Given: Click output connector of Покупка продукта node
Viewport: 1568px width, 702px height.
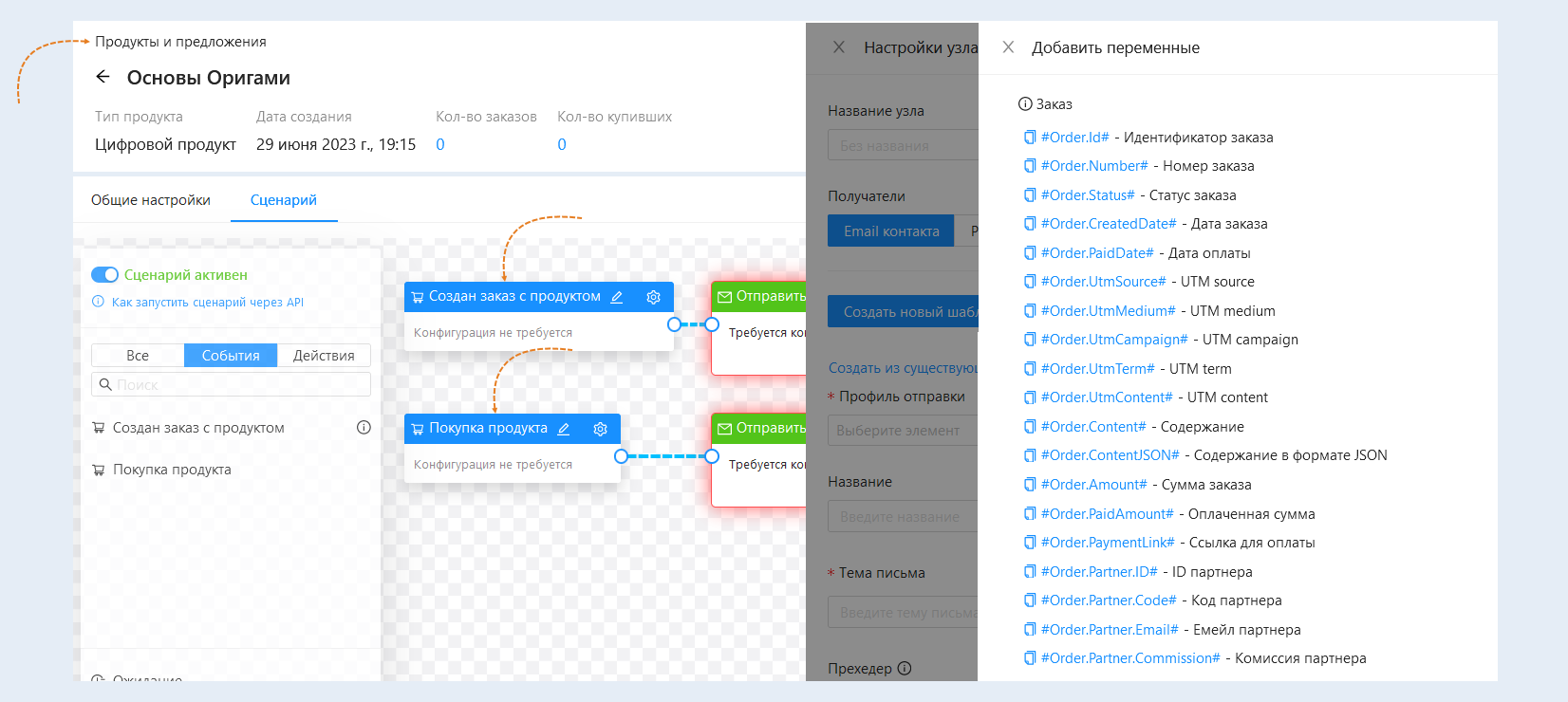Looking at the screenshot, I should 621,456.
